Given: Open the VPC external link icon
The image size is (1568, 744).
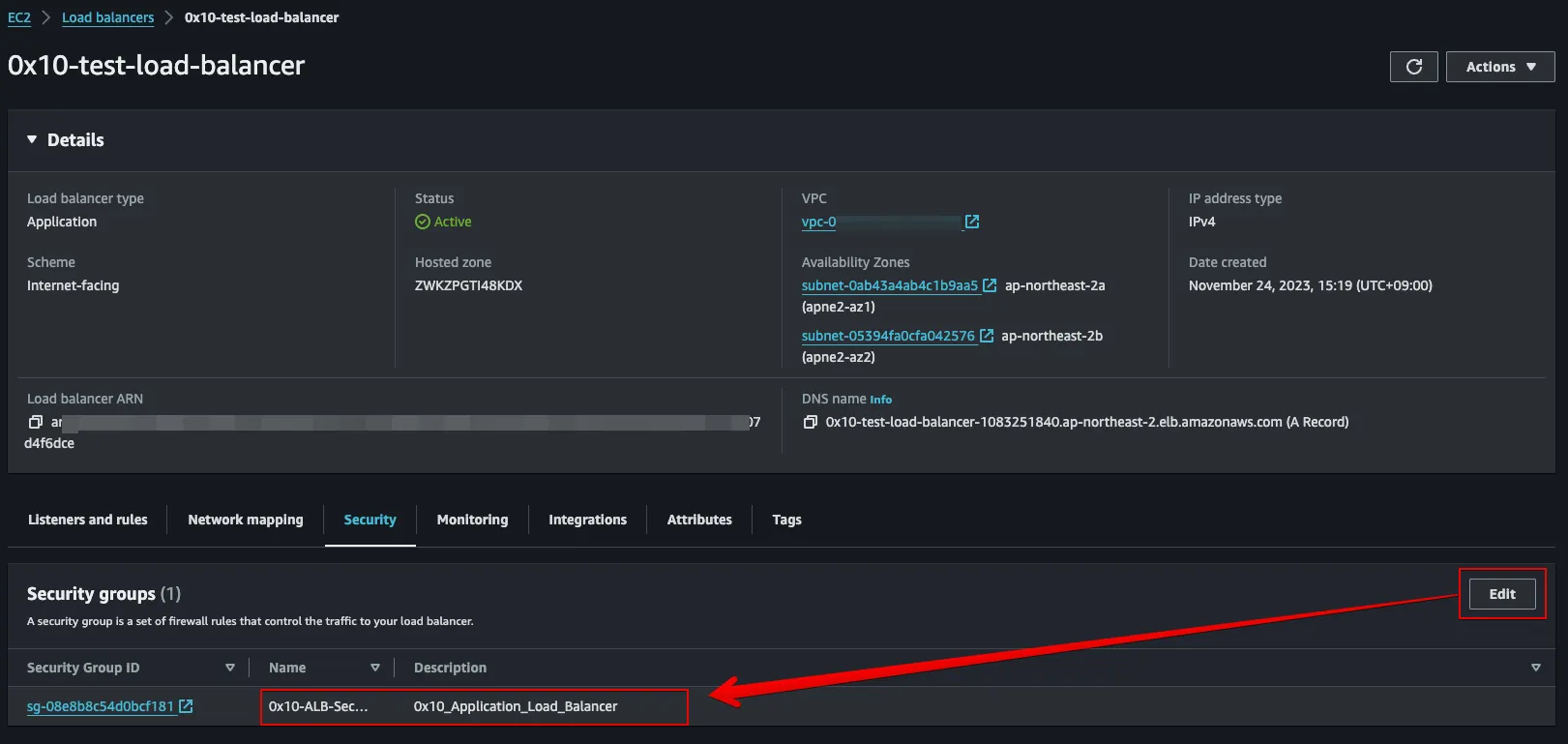Looking at the screenshot, I should [x=972, y=222].
